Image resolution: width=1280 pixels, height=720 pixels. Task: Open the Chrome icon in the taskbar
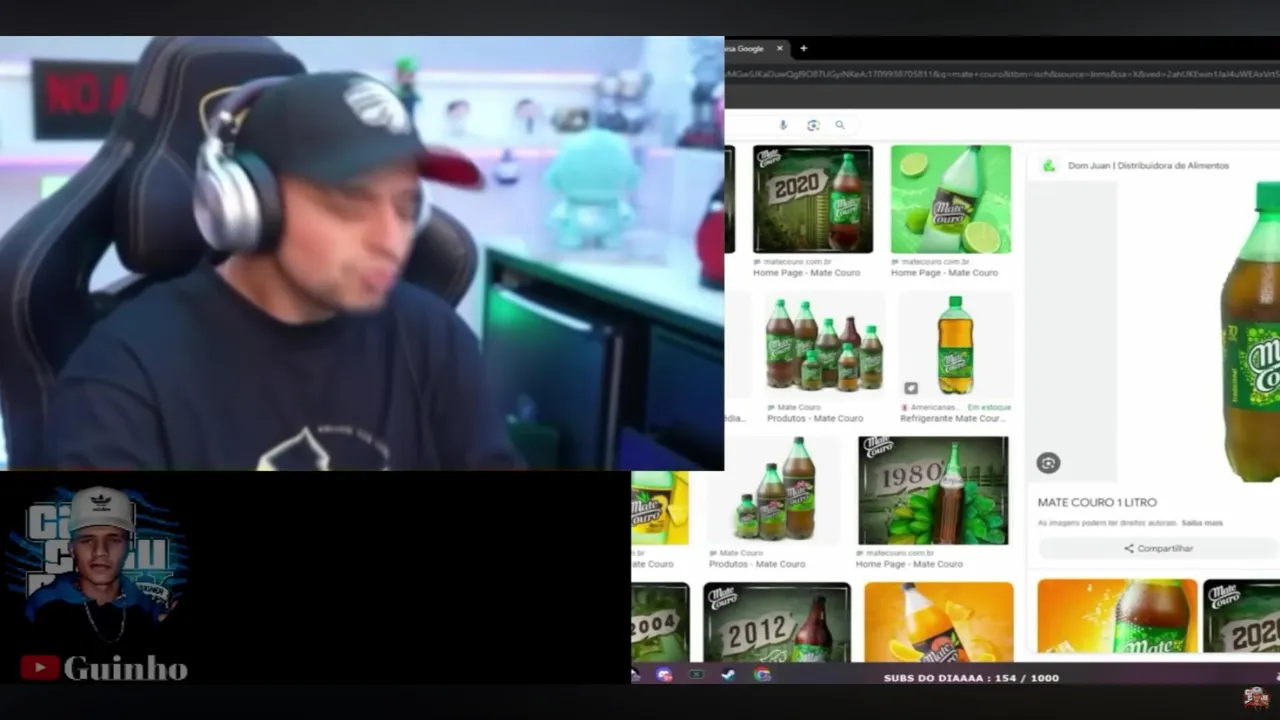click(x=762, y=675)
